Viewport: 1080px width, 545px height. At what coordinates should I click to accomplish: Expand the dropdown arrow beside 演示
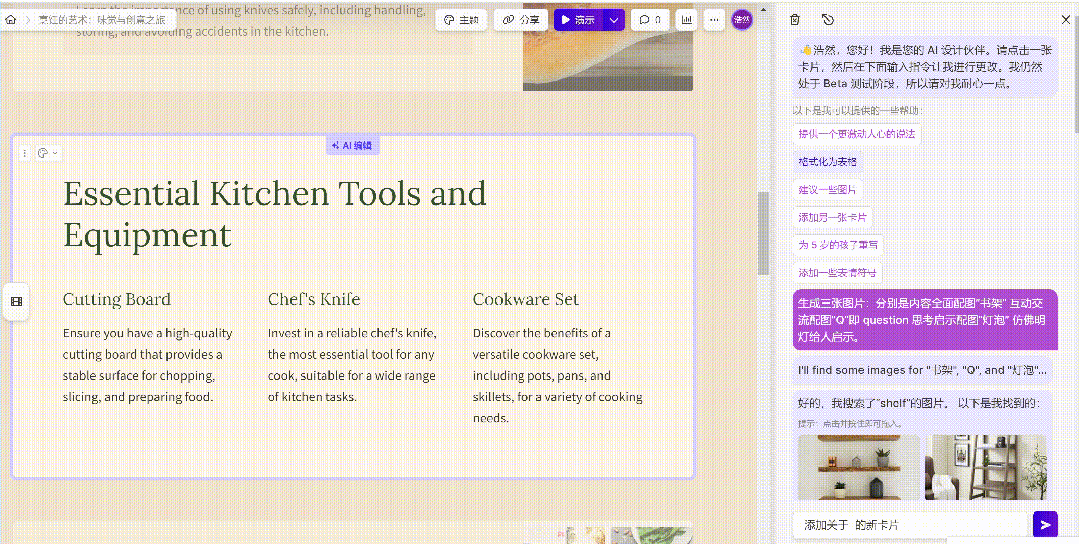pyautogui.click(x=614, y=19)
